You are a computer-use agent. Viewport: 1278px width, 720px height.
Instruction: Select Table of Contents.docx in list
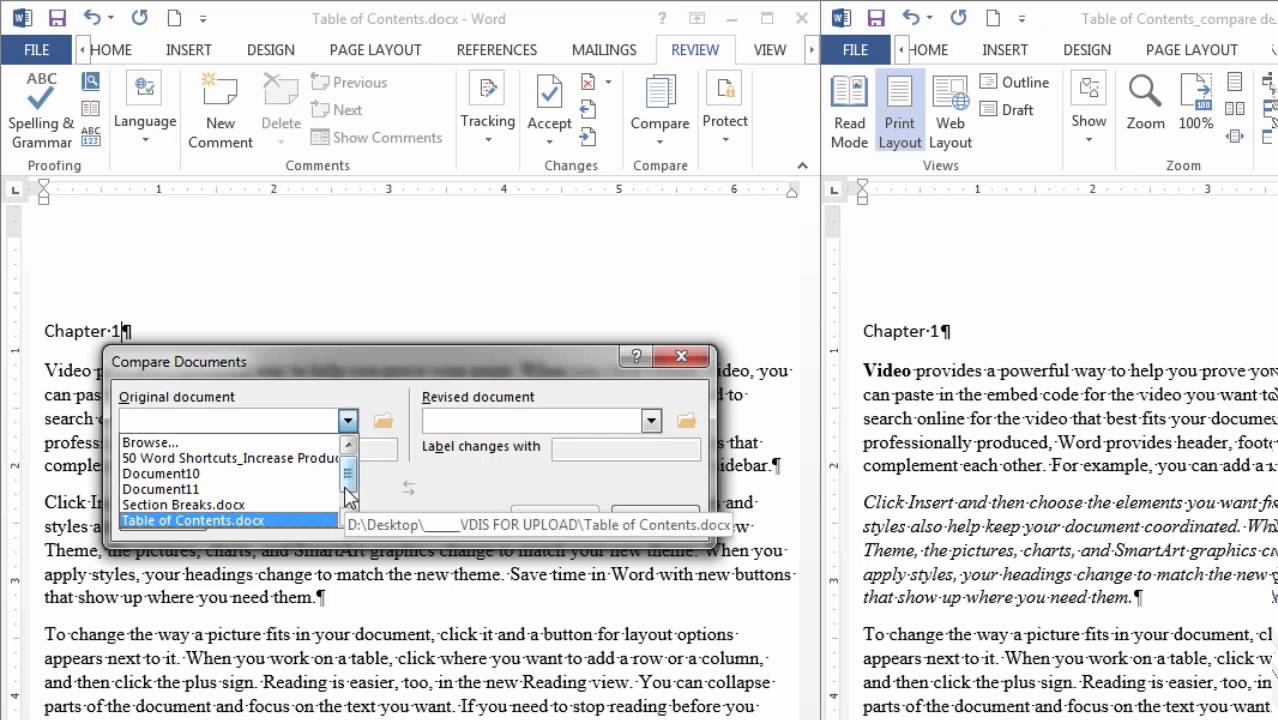click(229, 521)
